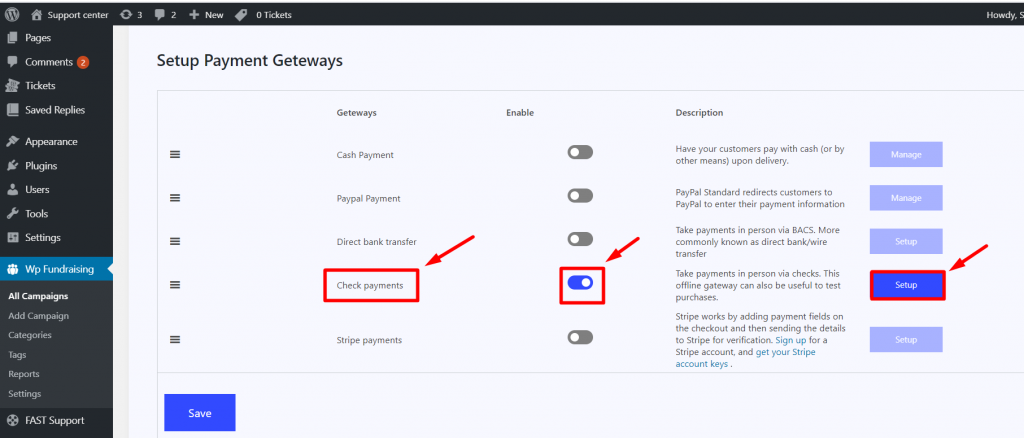Screen dimensions: 1024x438
Task: Open get your Stripe account keys link
Action: [x=746, y=358]
